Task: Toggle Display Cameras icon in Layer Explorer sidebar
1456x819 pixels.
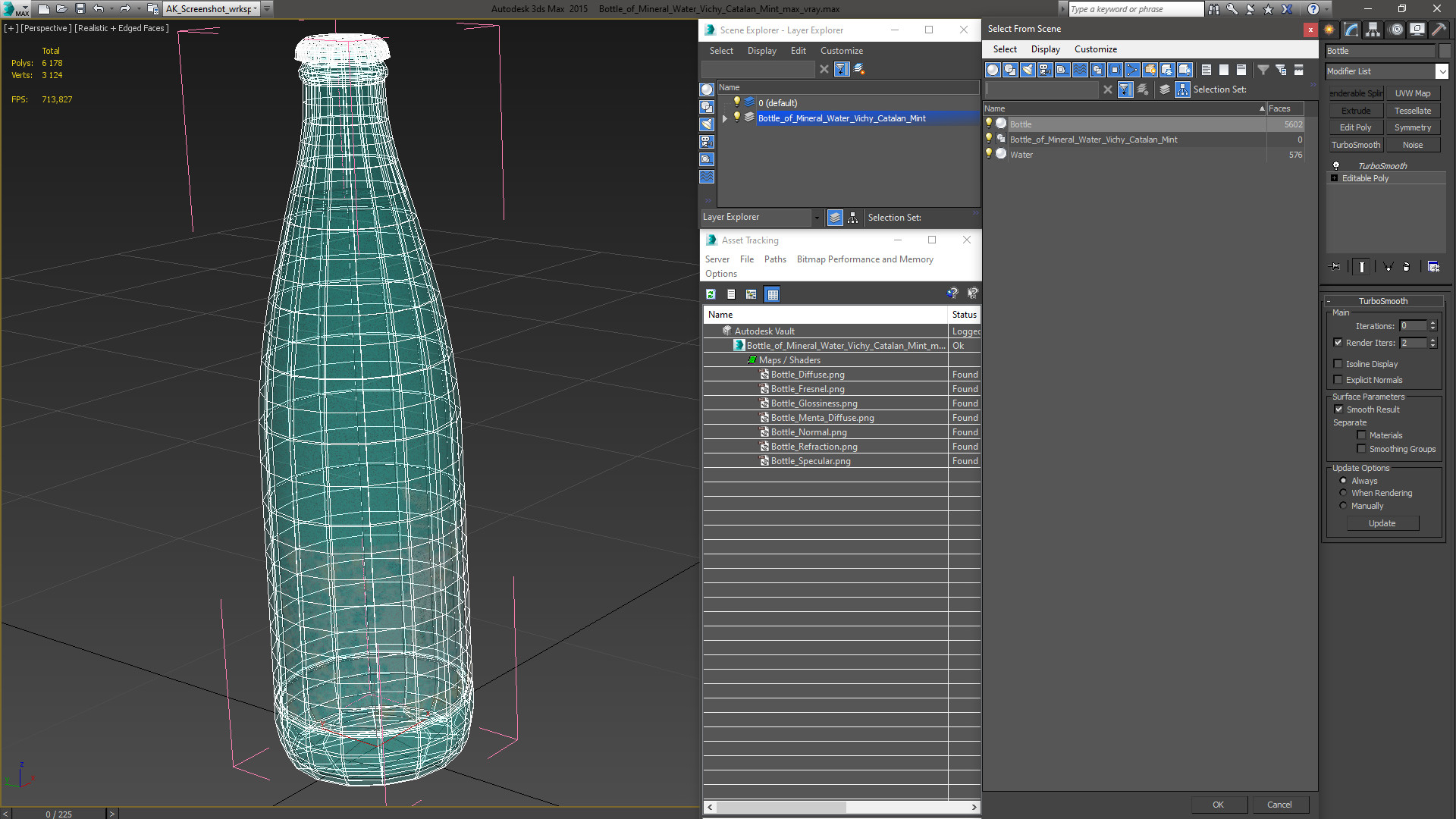Action: point(707,142)
